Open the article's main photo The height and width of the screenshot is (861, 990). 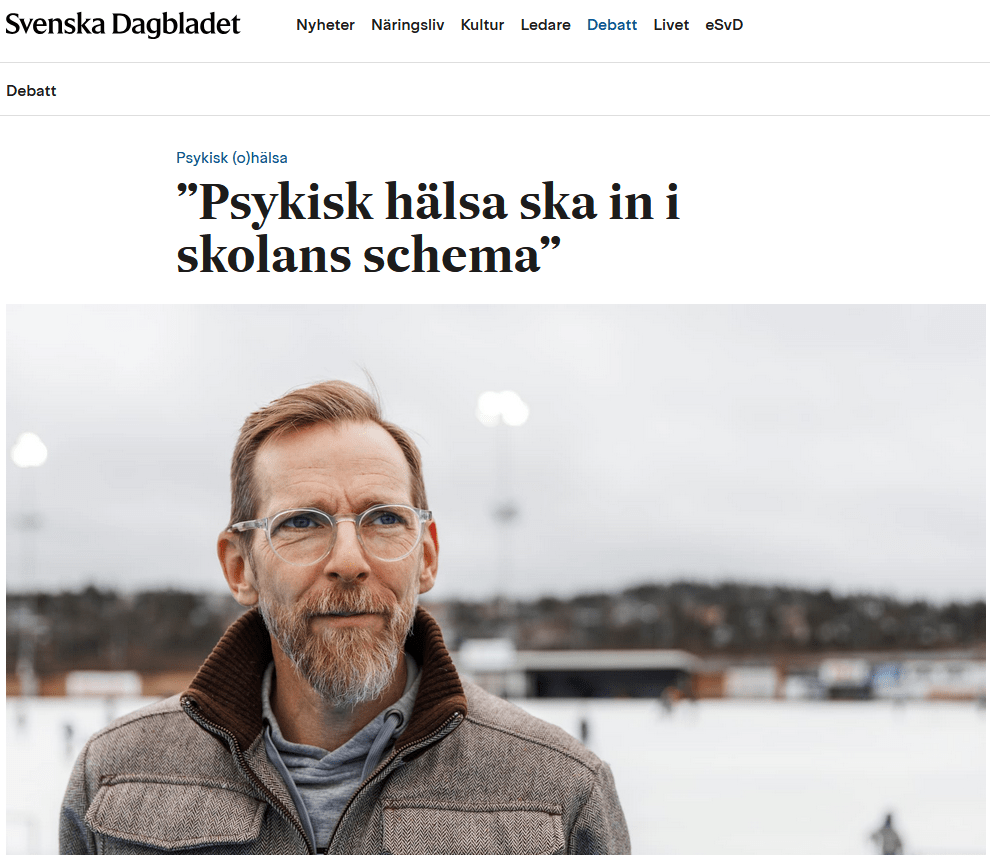coord(496,579)
